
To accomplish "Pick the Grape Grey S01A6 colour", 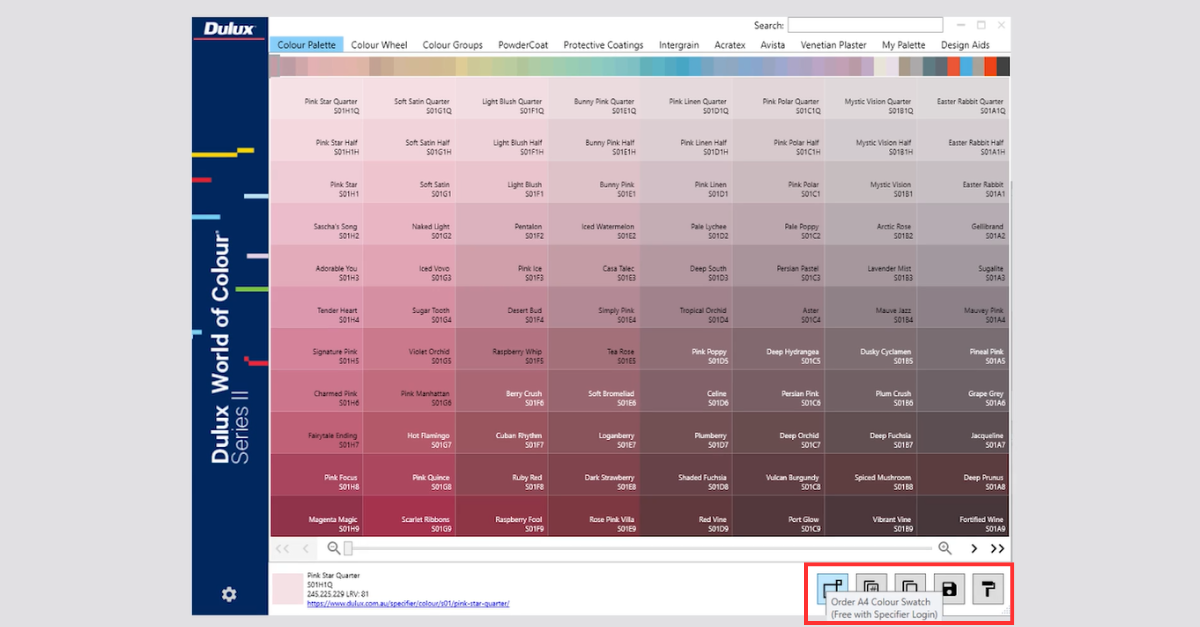I will click(x=963, y=391).
